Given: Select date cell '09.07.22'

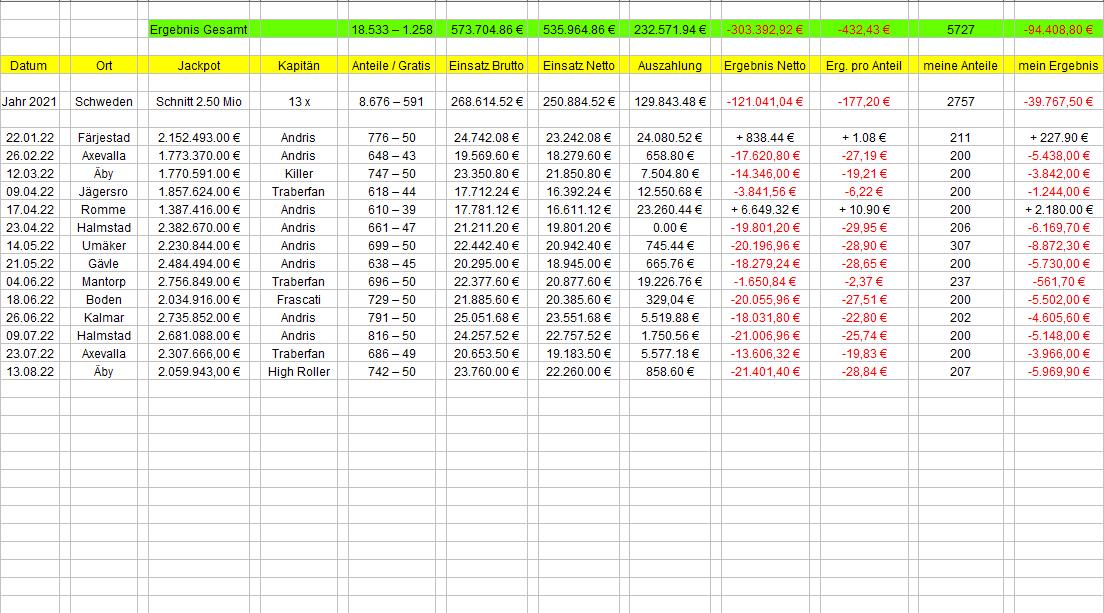Looking at the screenshot, I should tap(30, 336).
